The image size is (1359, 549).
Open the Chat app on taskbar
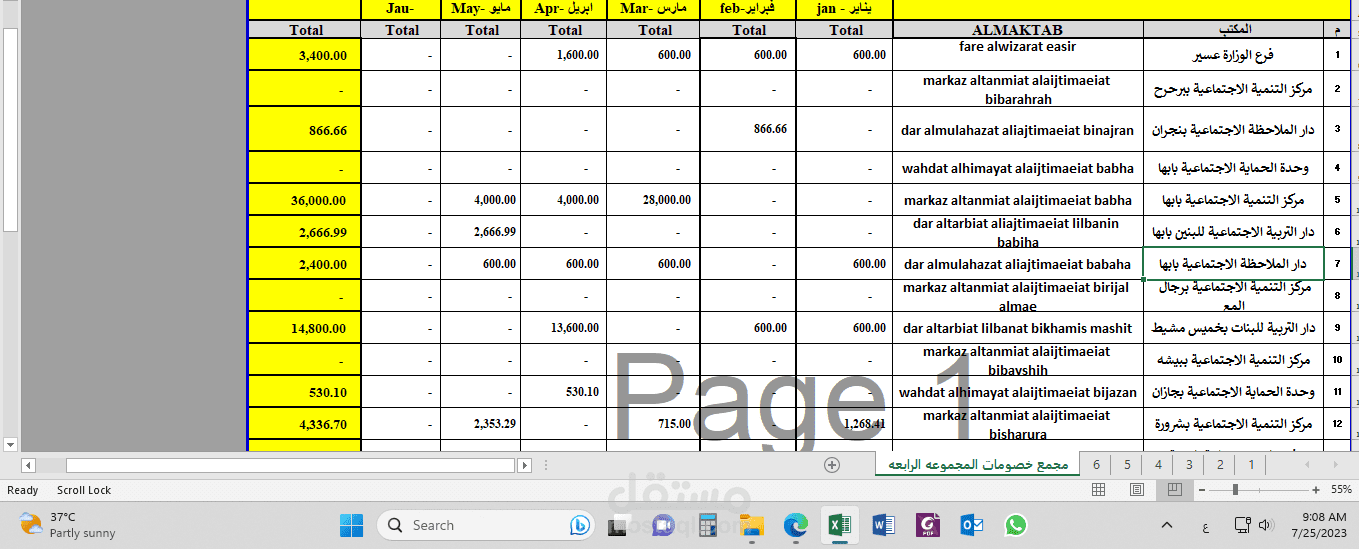[663, 525]
